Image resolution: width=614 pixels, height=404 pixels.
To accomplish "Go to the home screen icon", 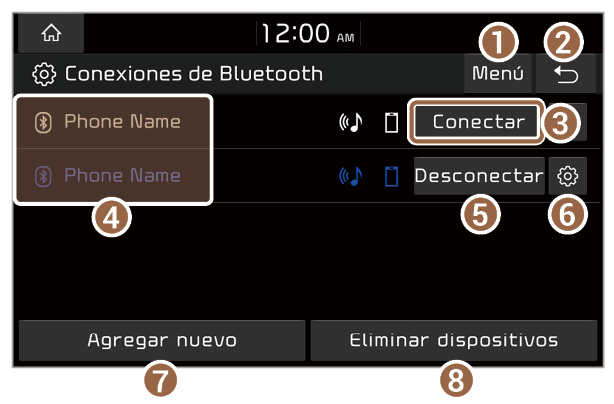I will point(51,33).
